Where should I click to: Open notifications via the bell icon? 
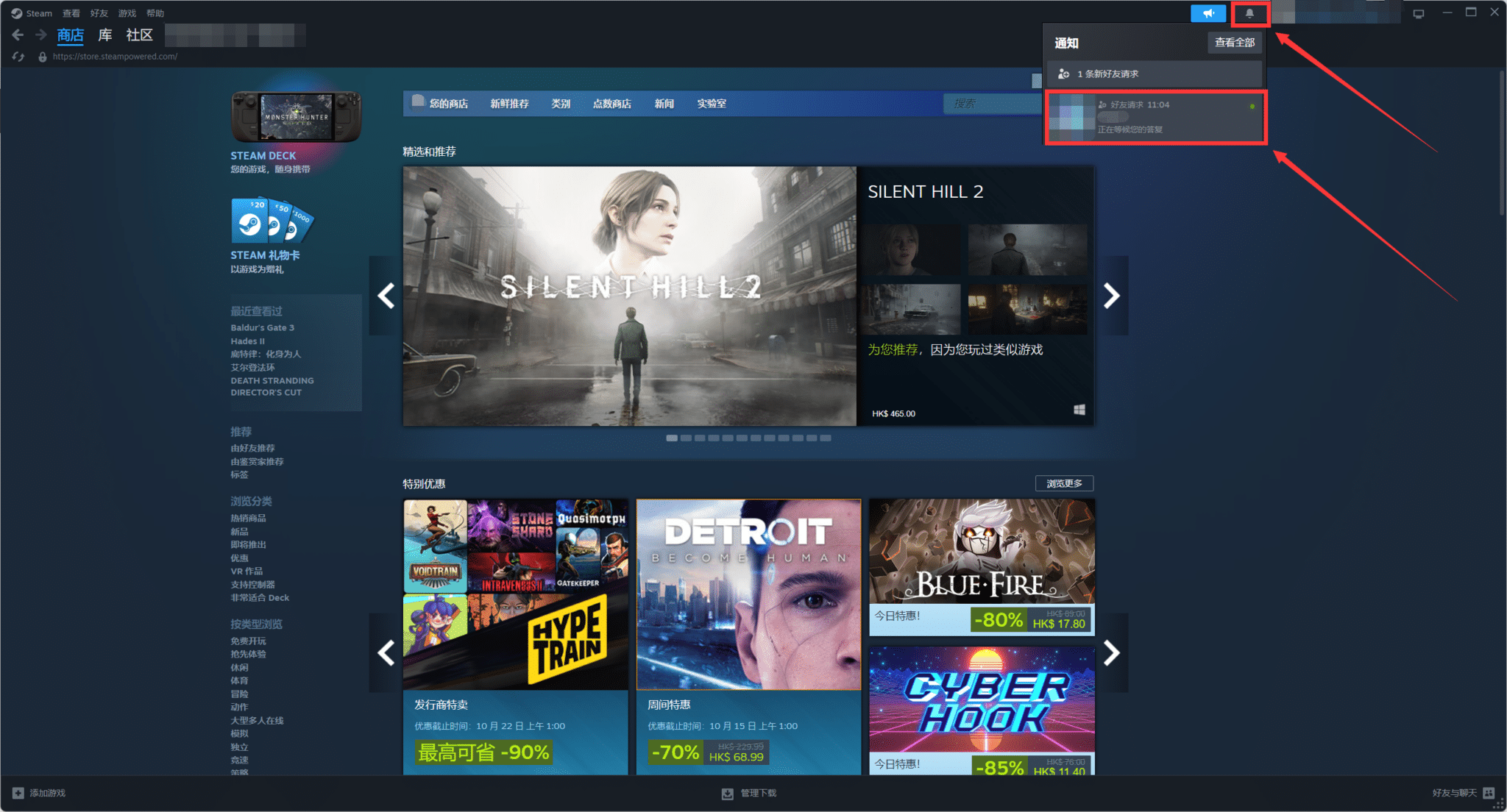coord(1250,13)
